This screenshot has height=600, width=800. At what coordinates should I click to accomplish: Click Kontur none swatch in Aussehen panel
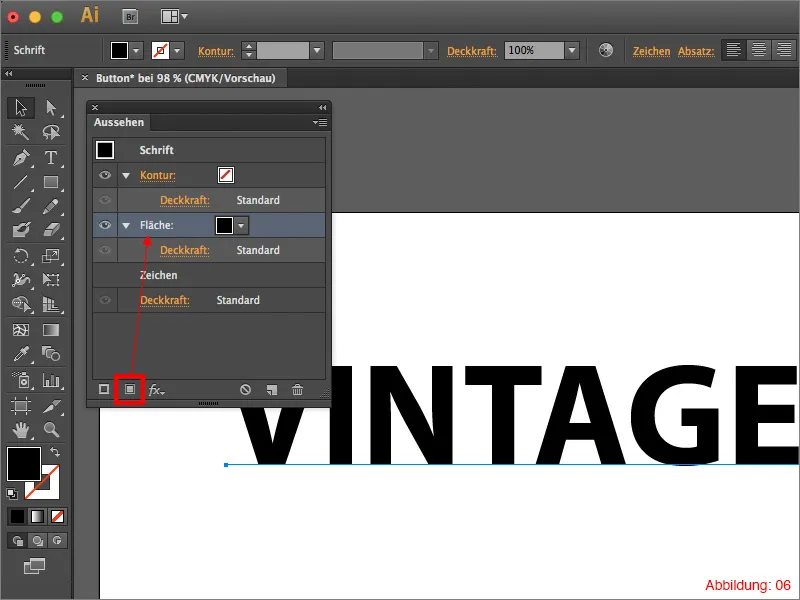click(226, 175)
